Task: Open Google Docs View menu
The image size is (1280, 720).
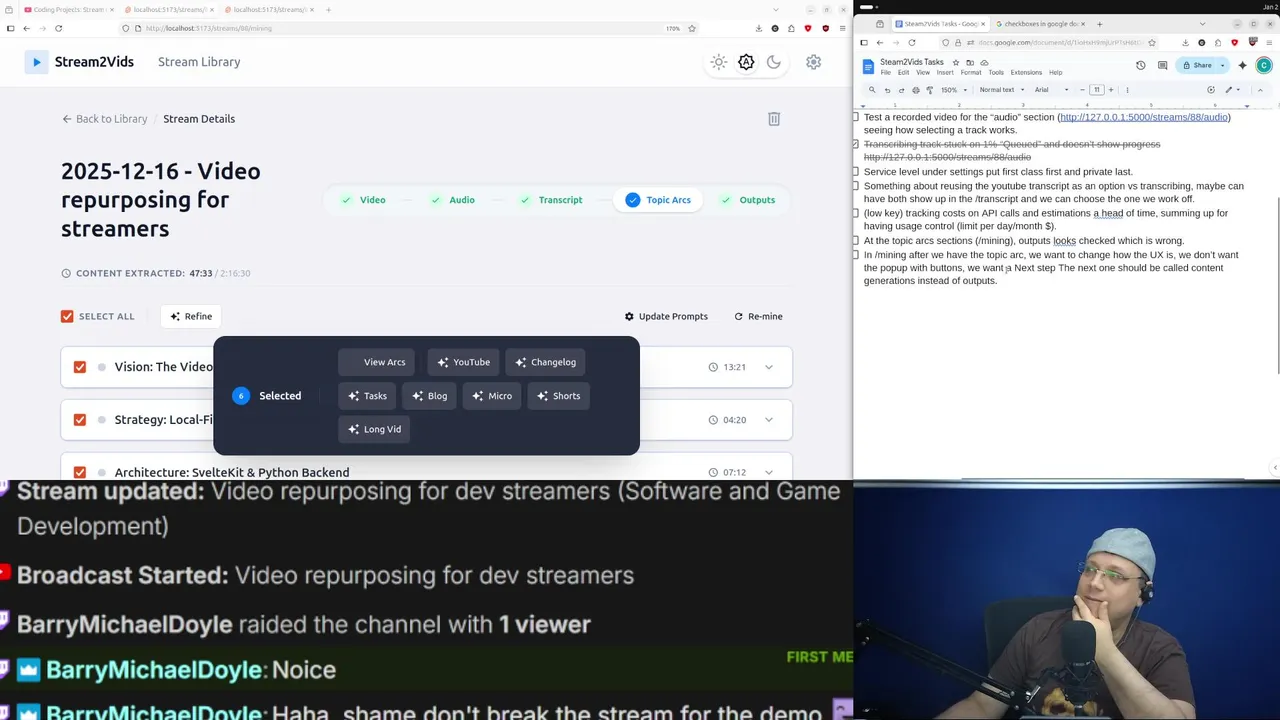Action: click(923, 73)
